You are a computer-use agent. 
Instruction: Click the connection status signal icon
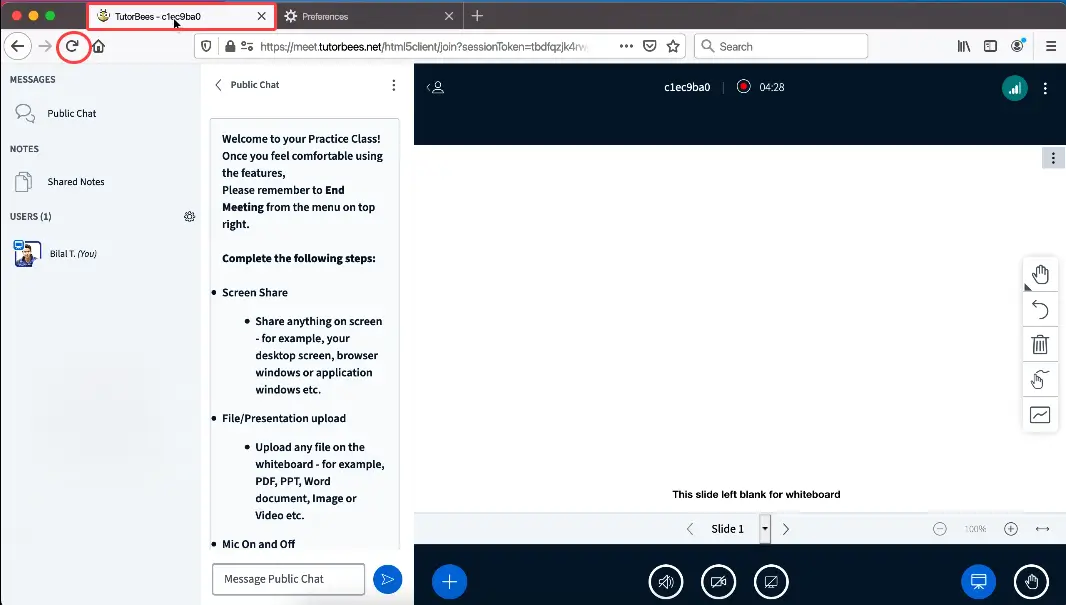click(x=1014, y=88)
